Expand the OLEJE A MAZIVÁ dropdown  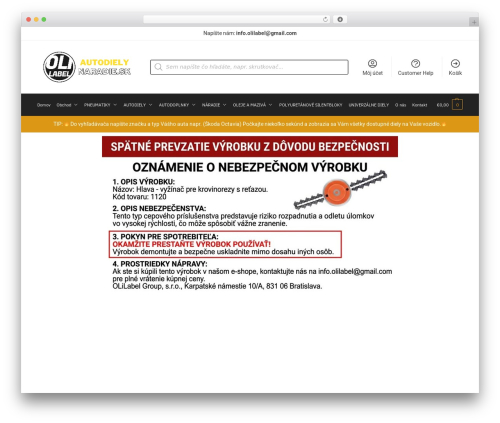pyautogui.click(x=252, y=105)
